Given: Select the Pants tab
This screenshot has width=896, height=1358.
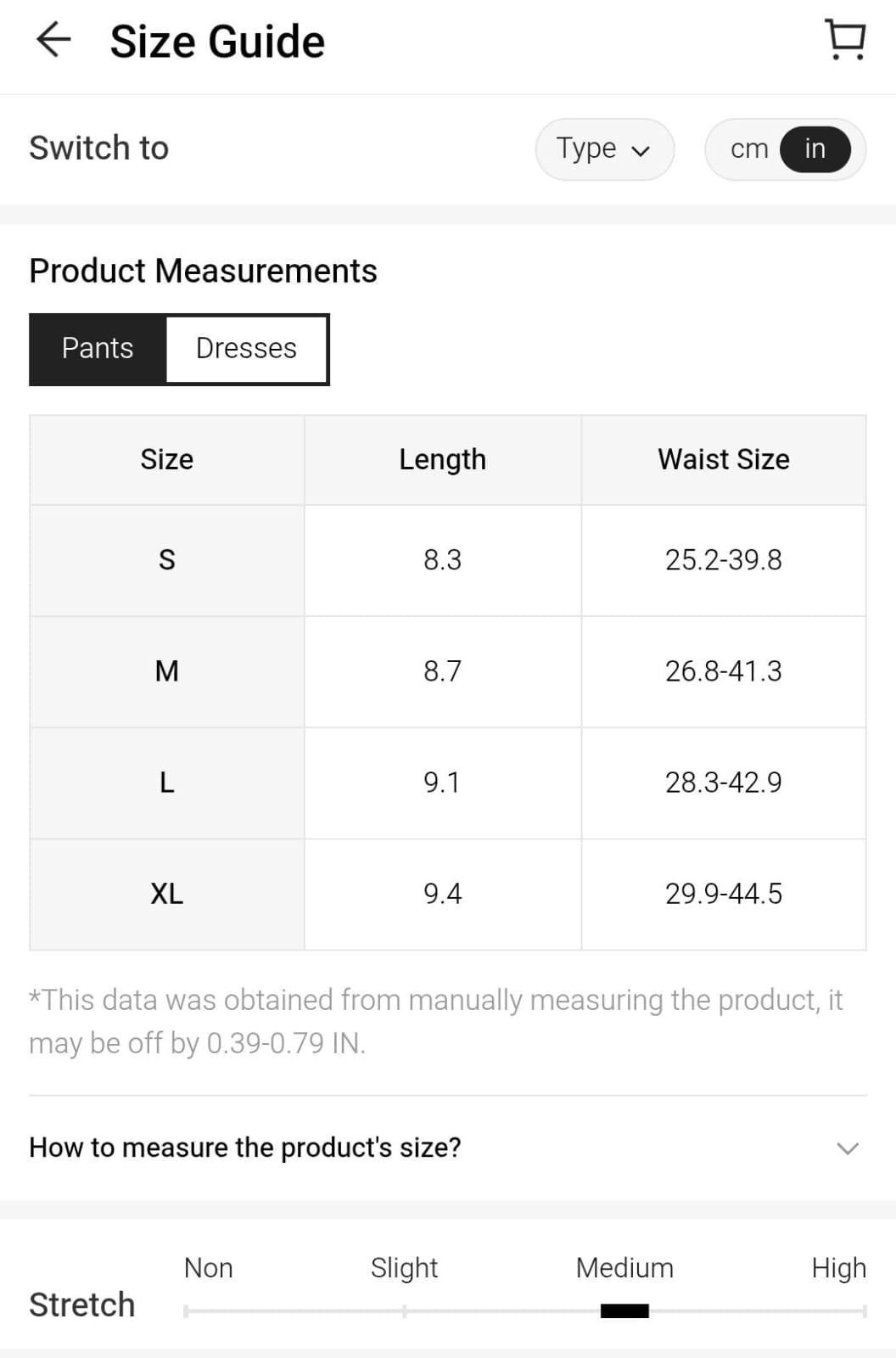Looking at the screenshot, I should [x=98, y=349].
